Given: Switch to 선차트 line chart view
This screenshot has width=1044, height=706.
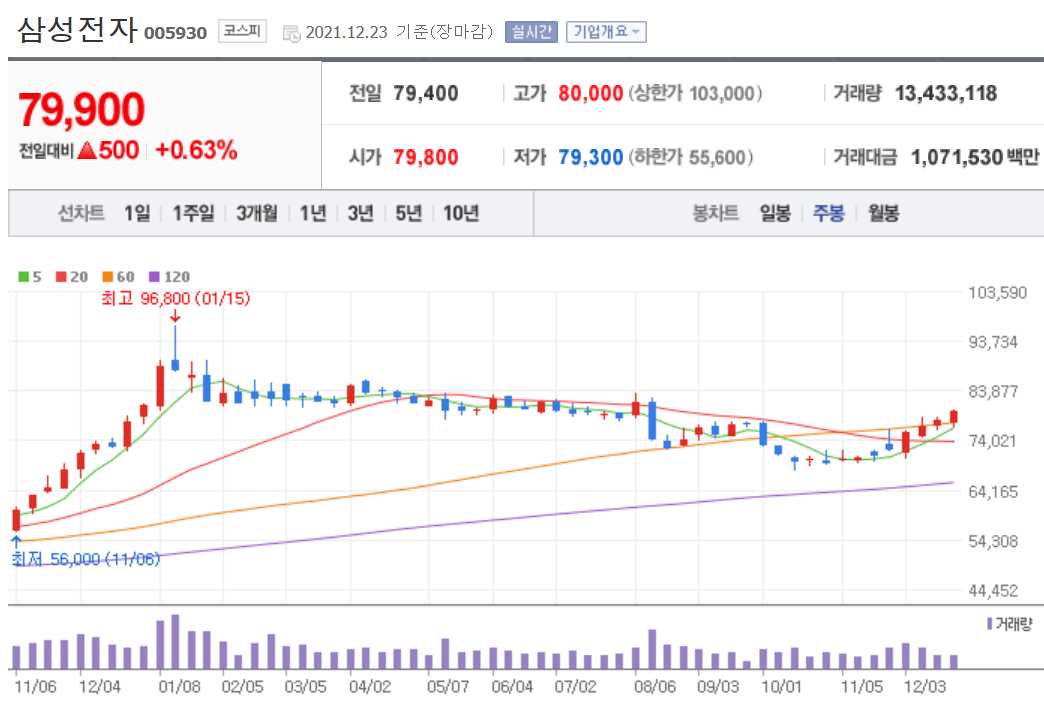Looking at the screenshot, I should click(78, 213).
